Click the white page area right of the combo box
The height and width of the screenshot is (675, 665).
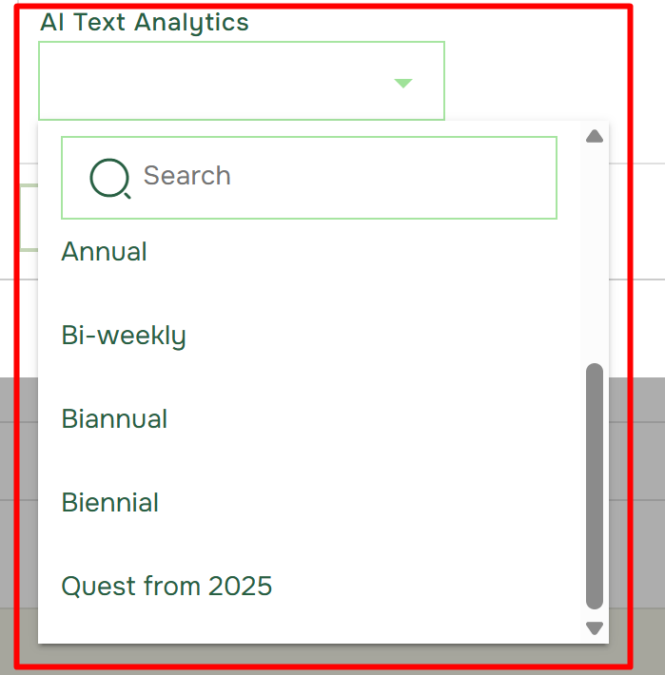click(x=534, y=65)
